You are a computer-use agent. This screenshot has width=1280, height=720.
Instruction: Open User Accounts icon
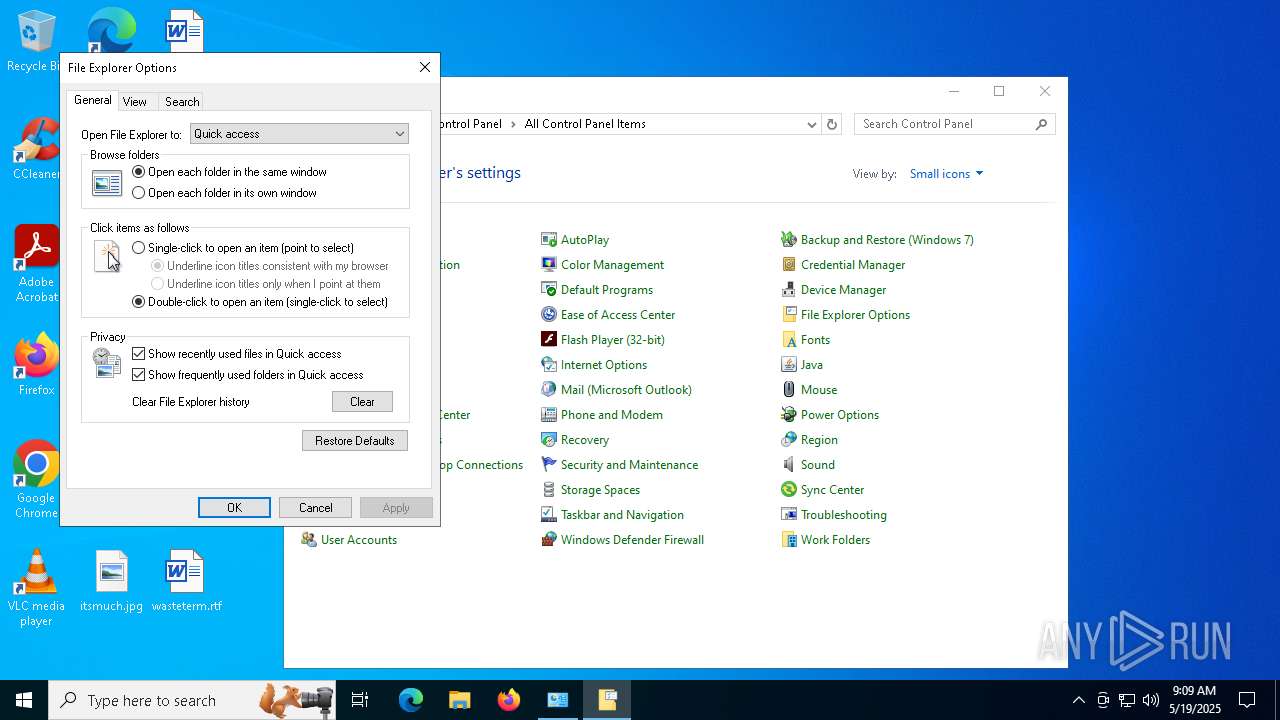(x=309, y=540)
